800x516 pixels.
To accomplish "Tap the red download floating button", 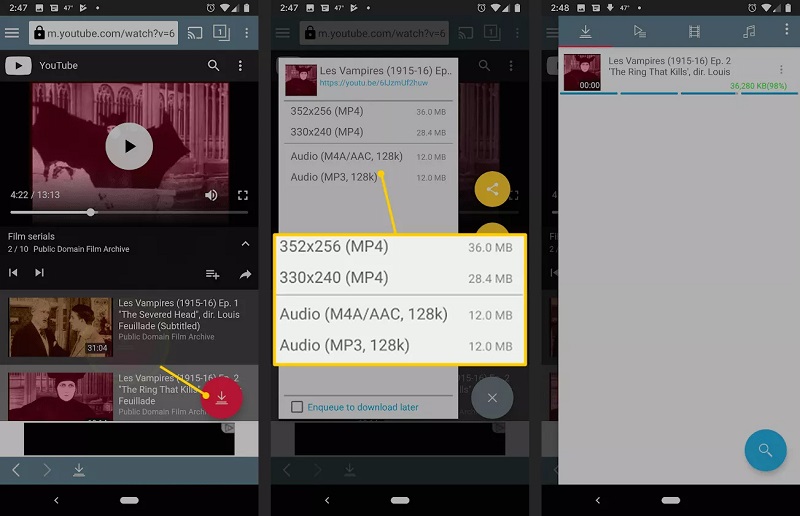I will click(x=221, y=397).
